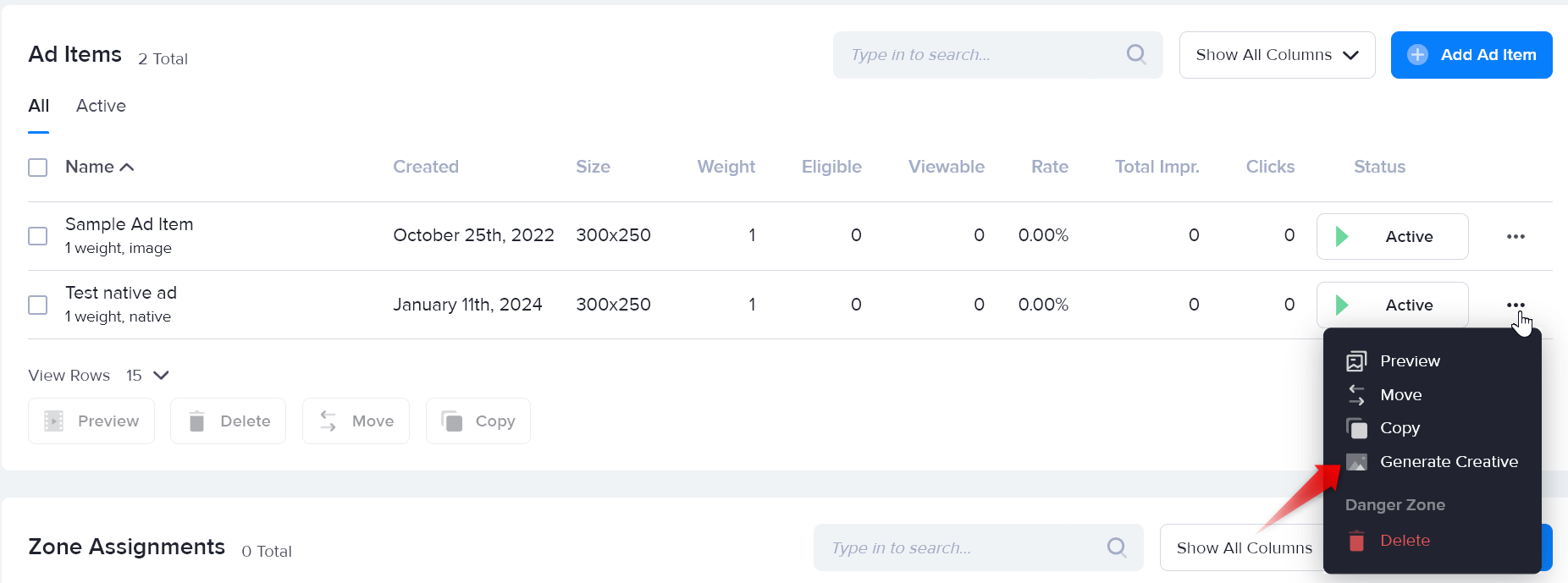The width and height of the screenshot is (1568, 583).
Task: Click the Add Ad Item button
Action: point(1471,55)
